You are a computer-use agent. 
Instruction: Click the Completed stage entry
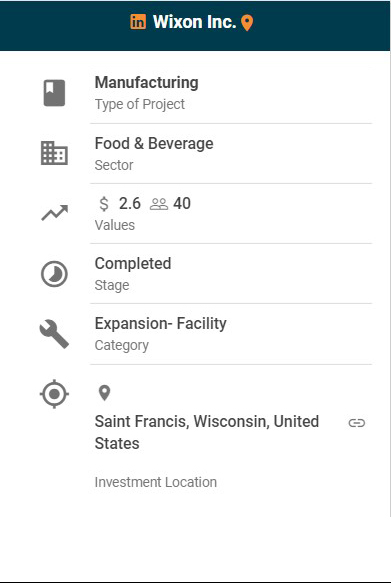133,264
